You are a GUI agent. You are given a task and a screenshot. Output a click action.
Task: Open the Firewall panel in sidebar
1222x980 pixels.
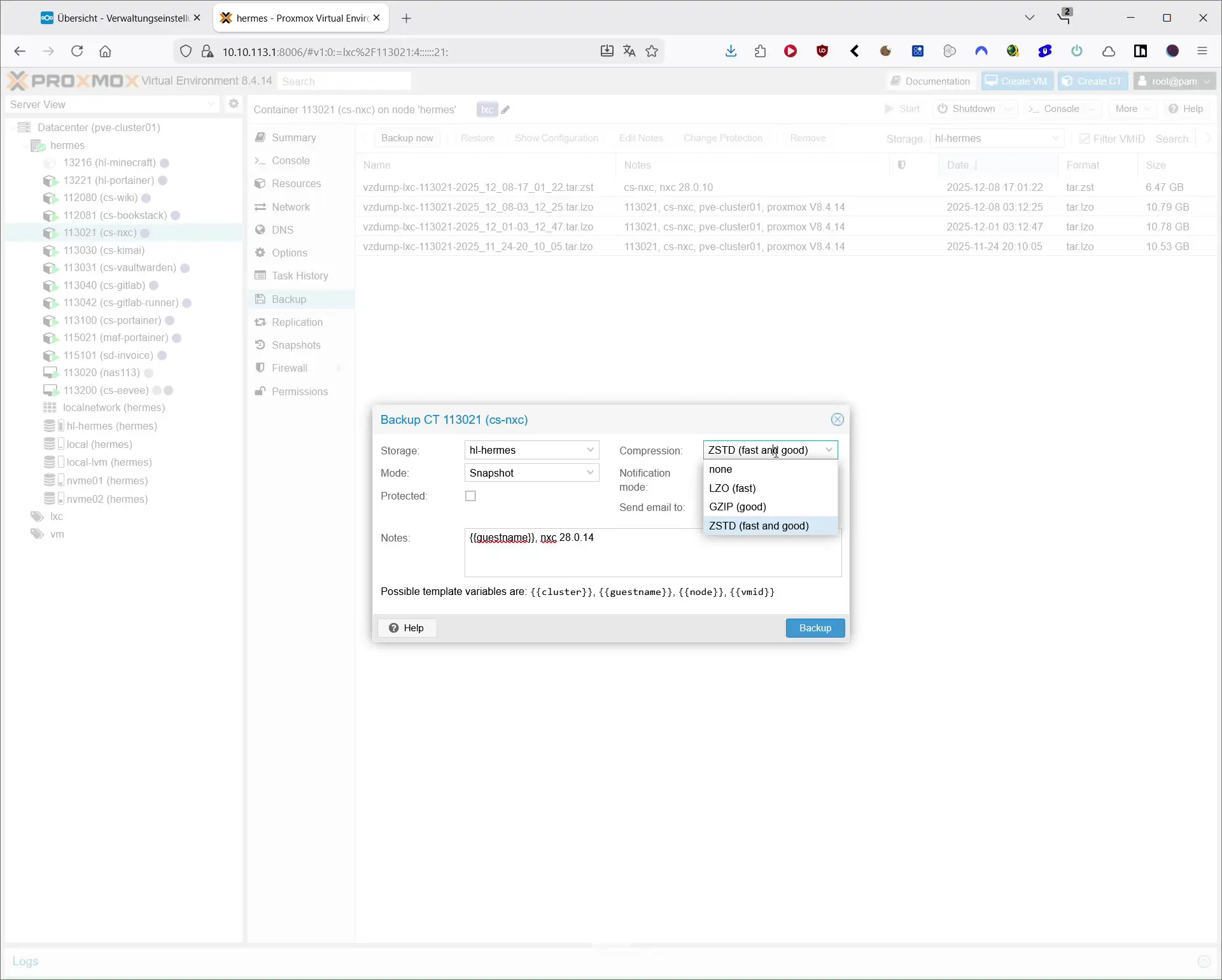290,367
